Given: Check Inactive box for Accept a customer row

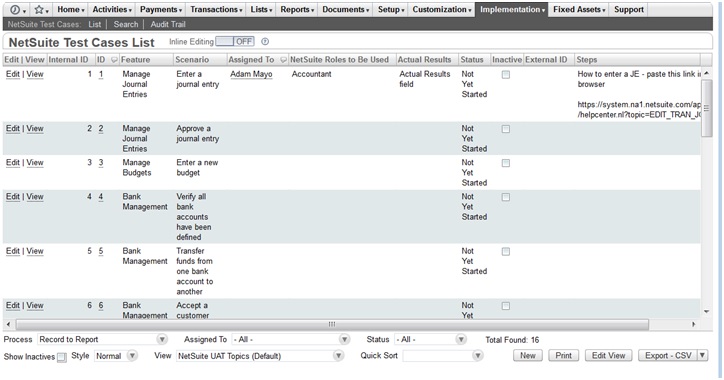Looking at the screenshot, I should [x=506, y=307].
